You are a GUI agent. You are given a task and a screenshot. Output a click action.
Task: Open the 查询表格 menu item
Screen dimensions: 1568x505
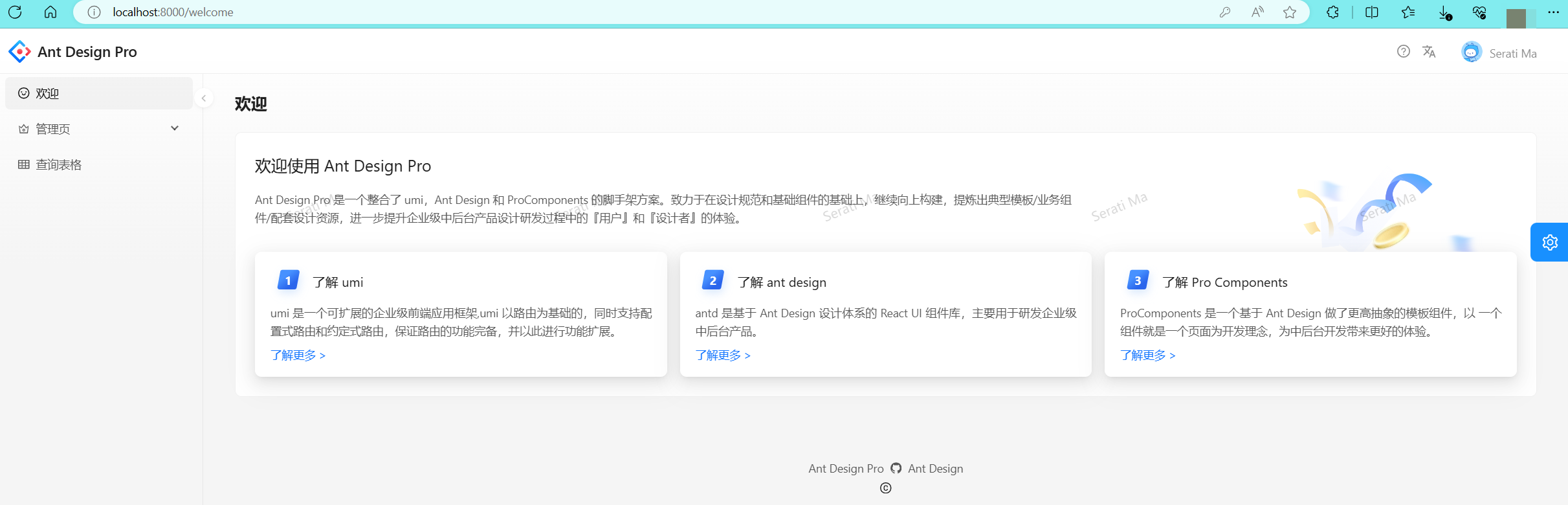99,164
